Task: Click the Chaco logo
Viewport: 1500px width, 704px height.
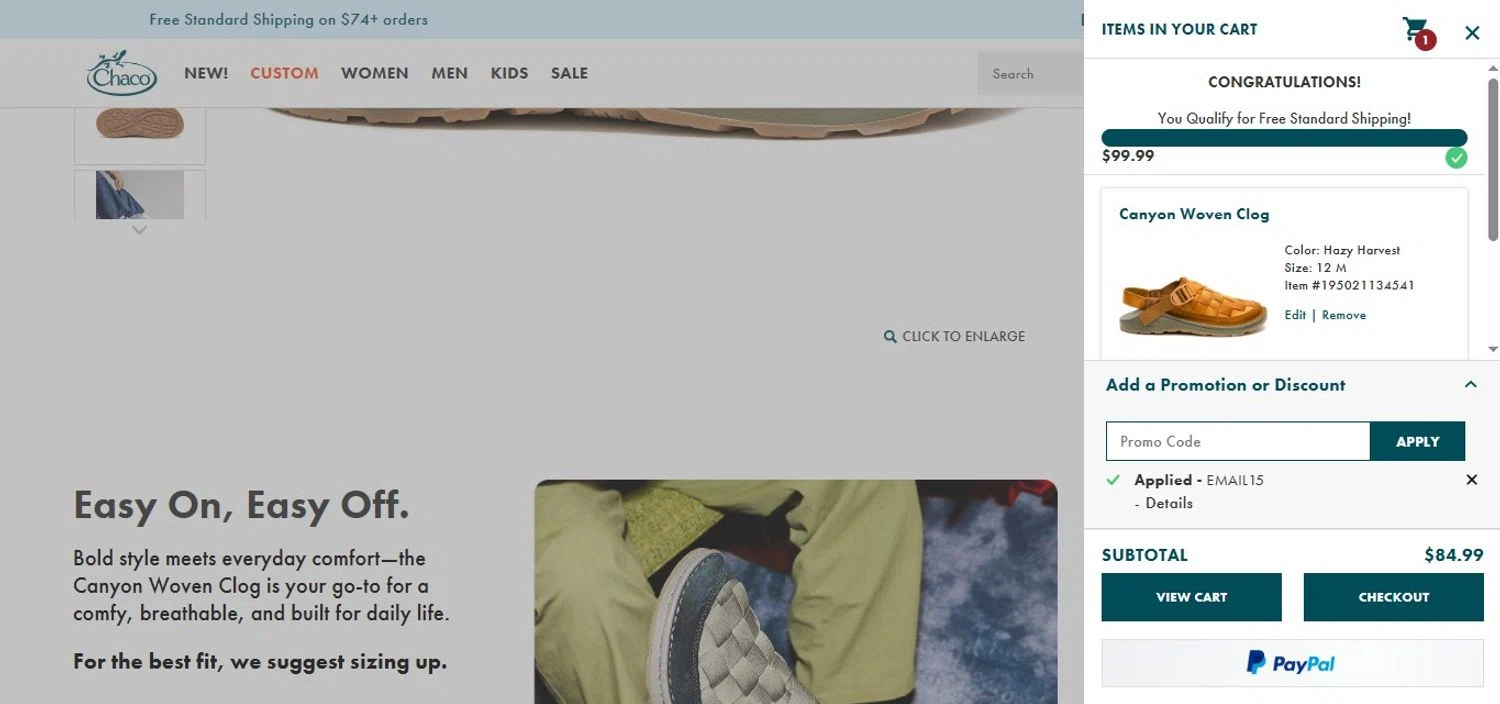Action: click(122, 72)
